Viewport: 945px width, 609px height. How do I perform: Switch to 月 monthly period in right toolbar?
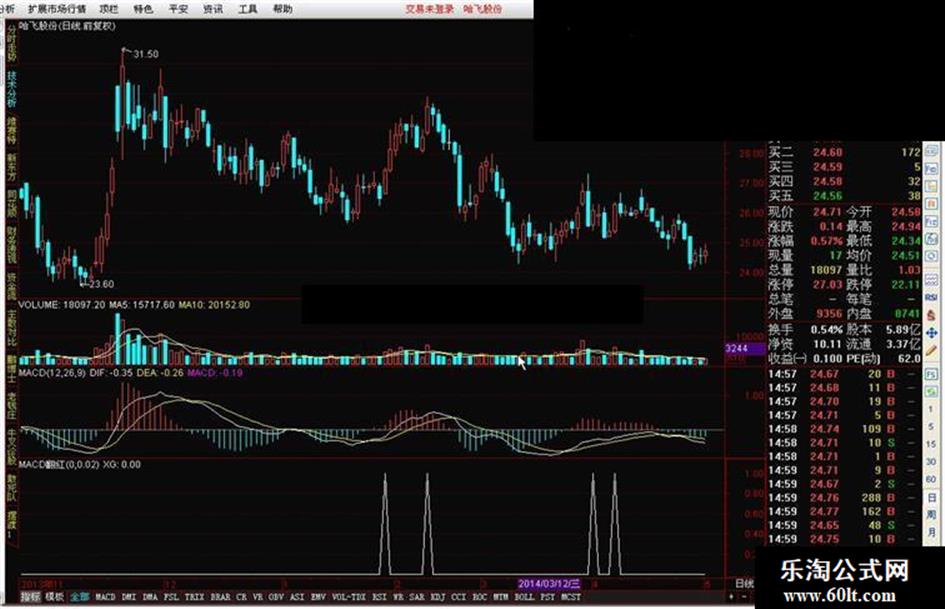(932, 532)
